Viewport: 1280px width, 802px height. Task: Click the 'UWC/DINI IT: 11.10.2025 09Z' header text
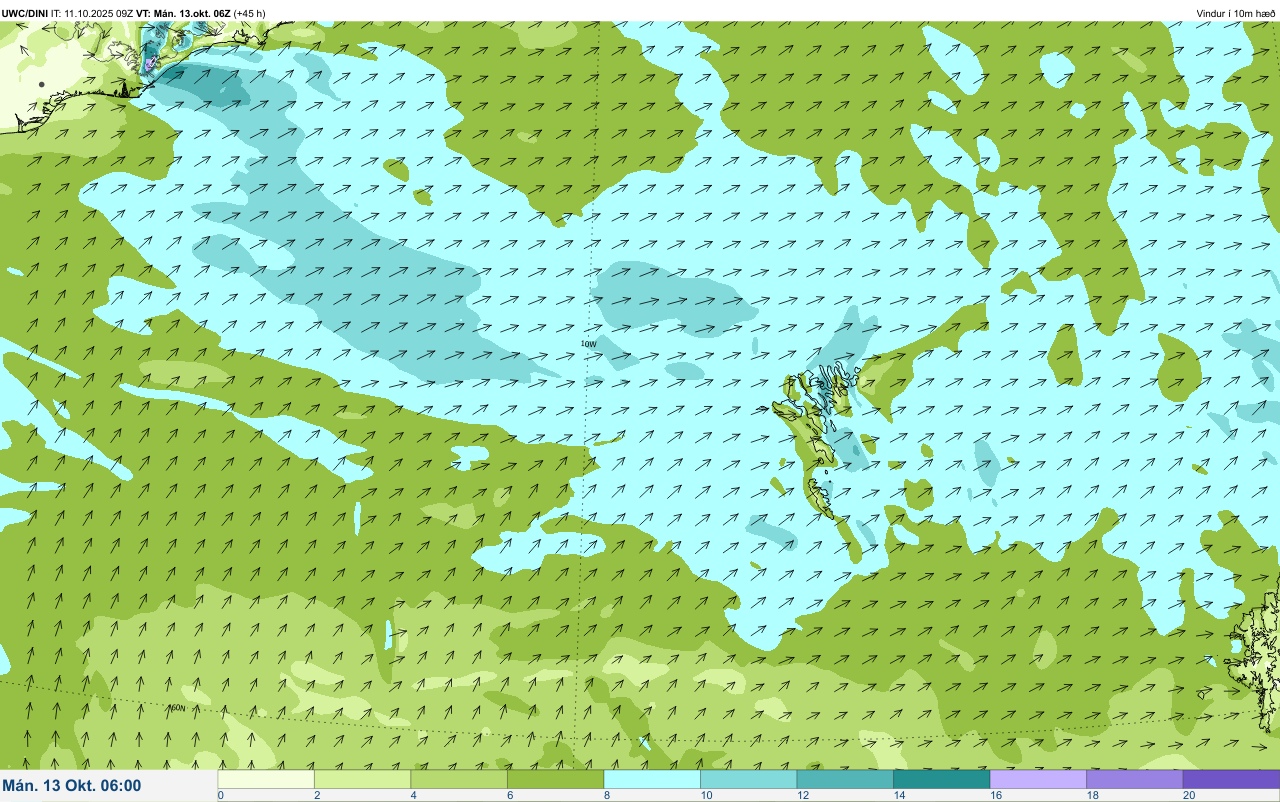click(x=67, y=13)
